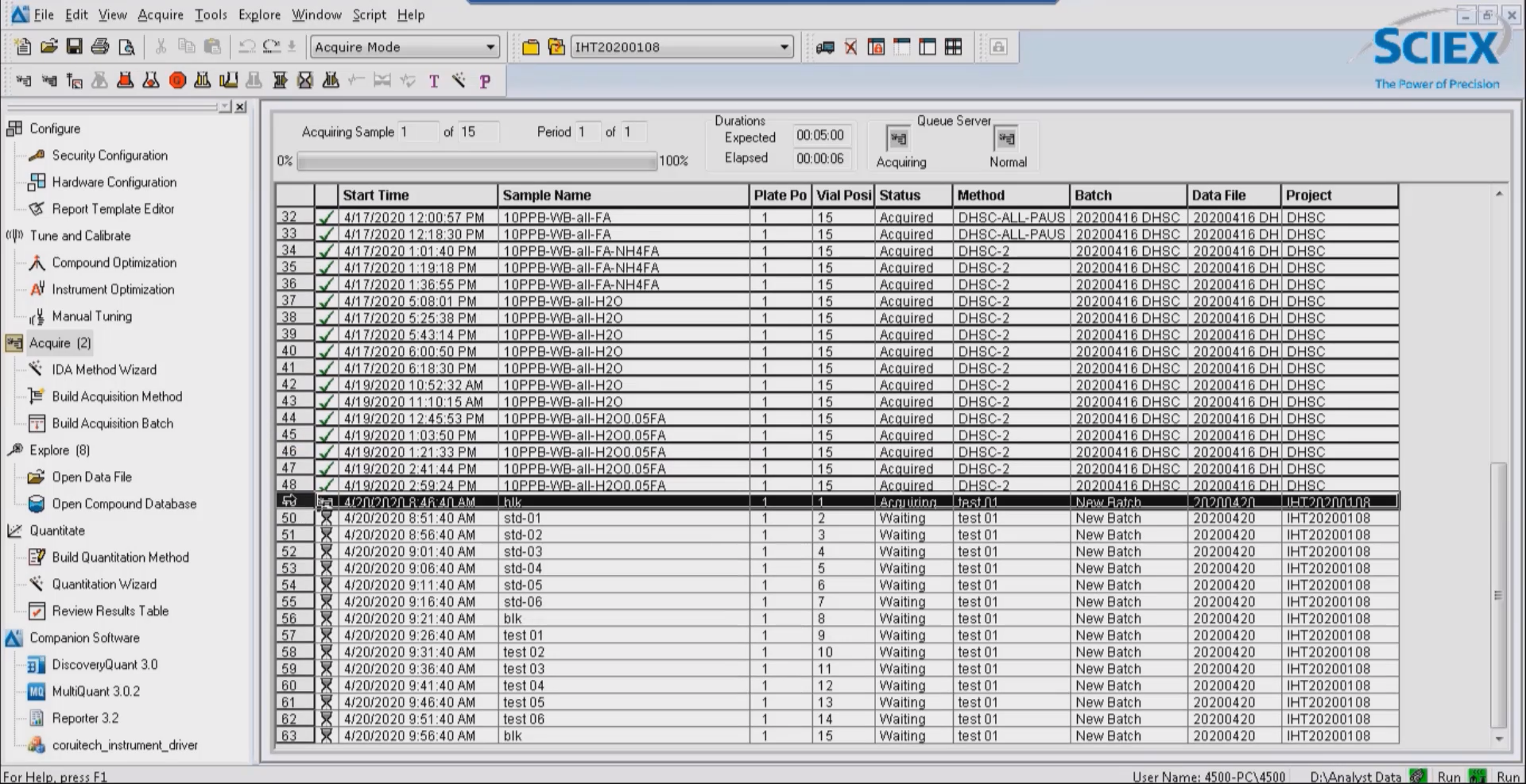1526x784 pixels.
Task: Click the Normal queue server icon
Action: point(1006,139)
